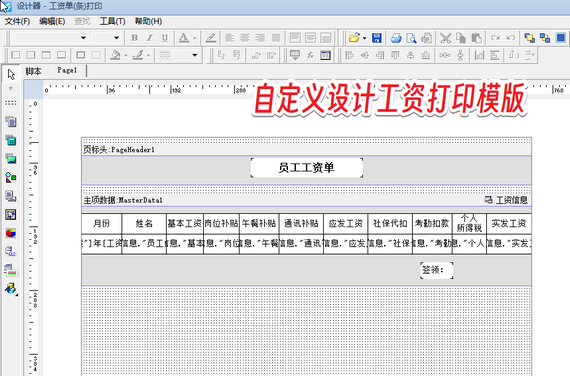Click the Cut scissors icon

pyautogui.click(x=445, y=38)
